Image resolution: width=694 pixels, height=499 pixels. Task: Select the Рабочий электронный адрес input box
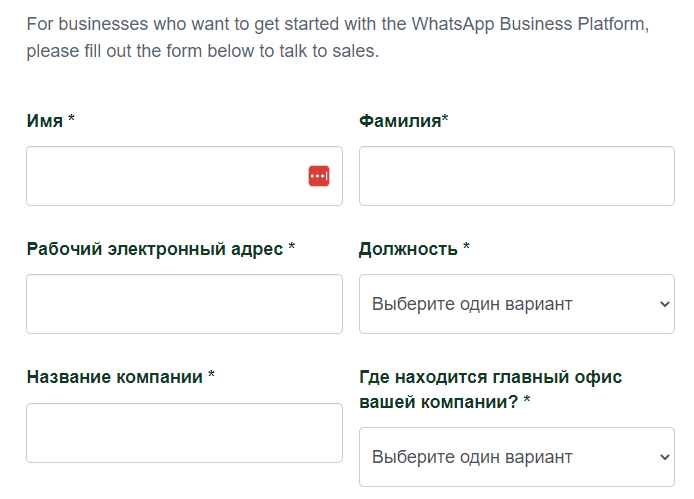[x=184, y=304]
